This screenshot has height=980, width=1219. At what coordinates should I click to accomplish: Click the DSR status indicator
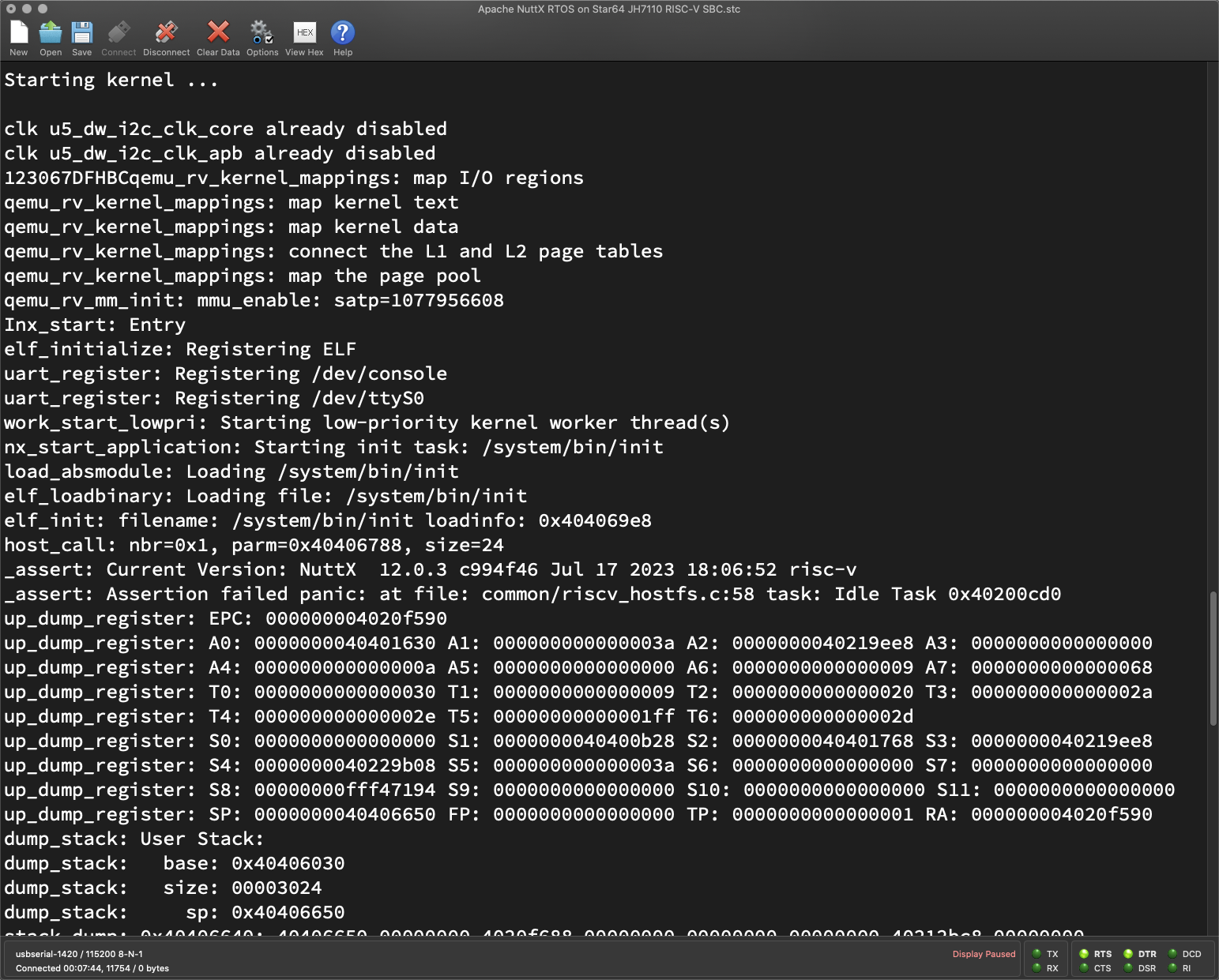click(x=1128, y=968)
